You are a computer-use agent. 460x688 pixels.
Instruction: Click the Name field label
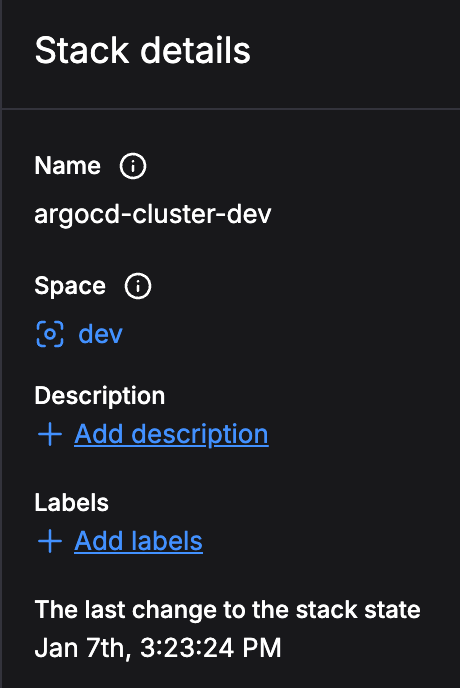(x=68, y=166)
